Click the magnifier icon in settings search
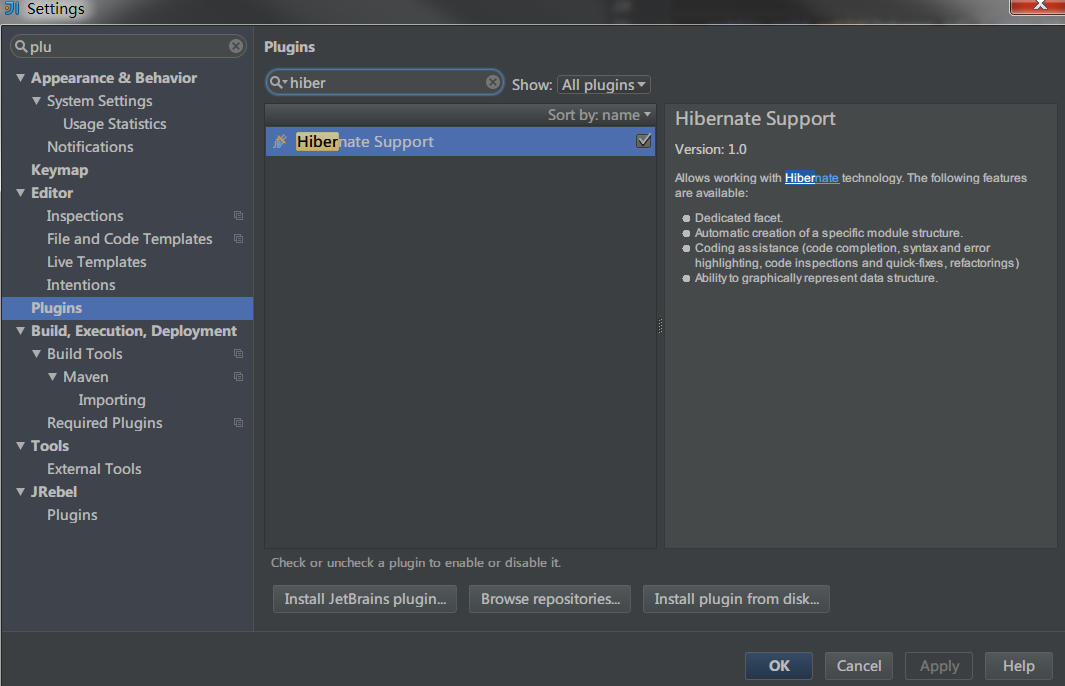 [21, 46]
